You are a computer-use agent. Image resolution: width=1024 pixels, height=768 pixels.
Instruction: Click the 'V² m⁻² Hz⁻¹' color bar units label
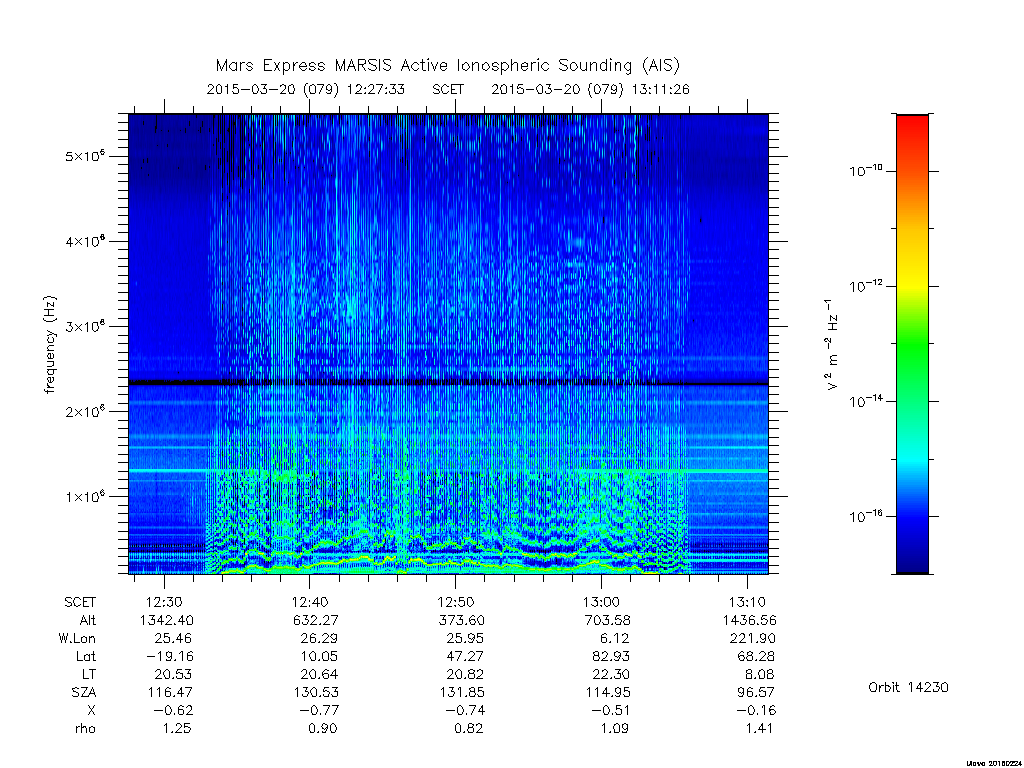pos(831,345)
